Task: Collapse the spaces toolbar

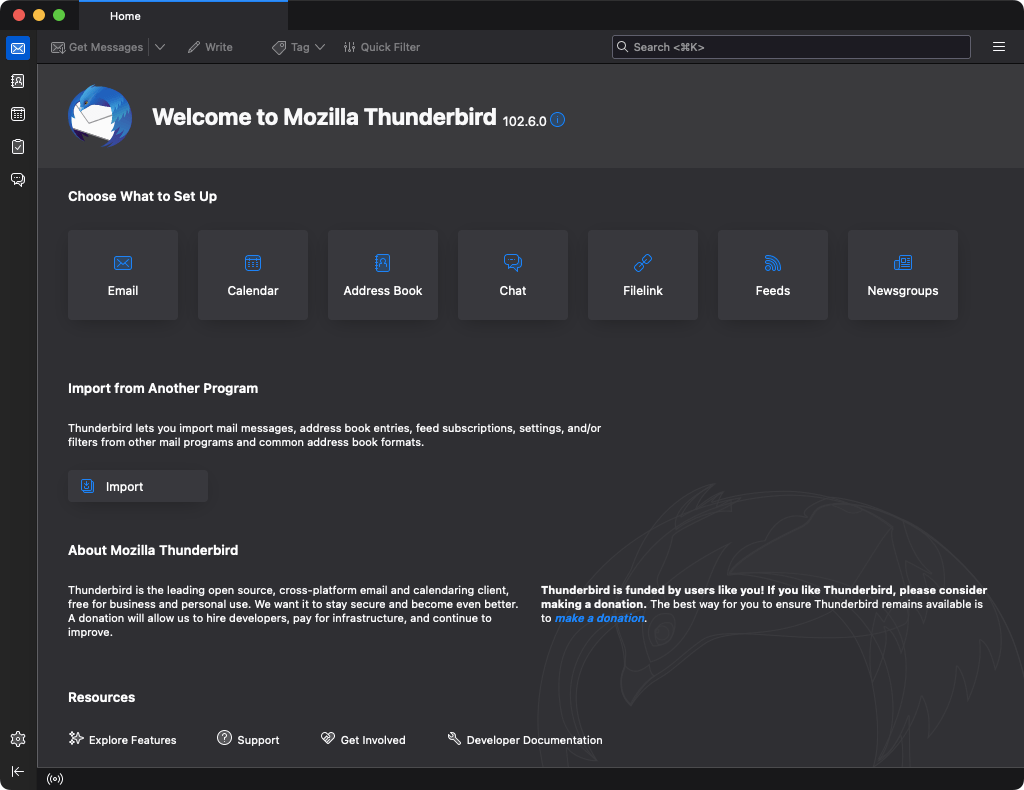Action: click(18, 771)
